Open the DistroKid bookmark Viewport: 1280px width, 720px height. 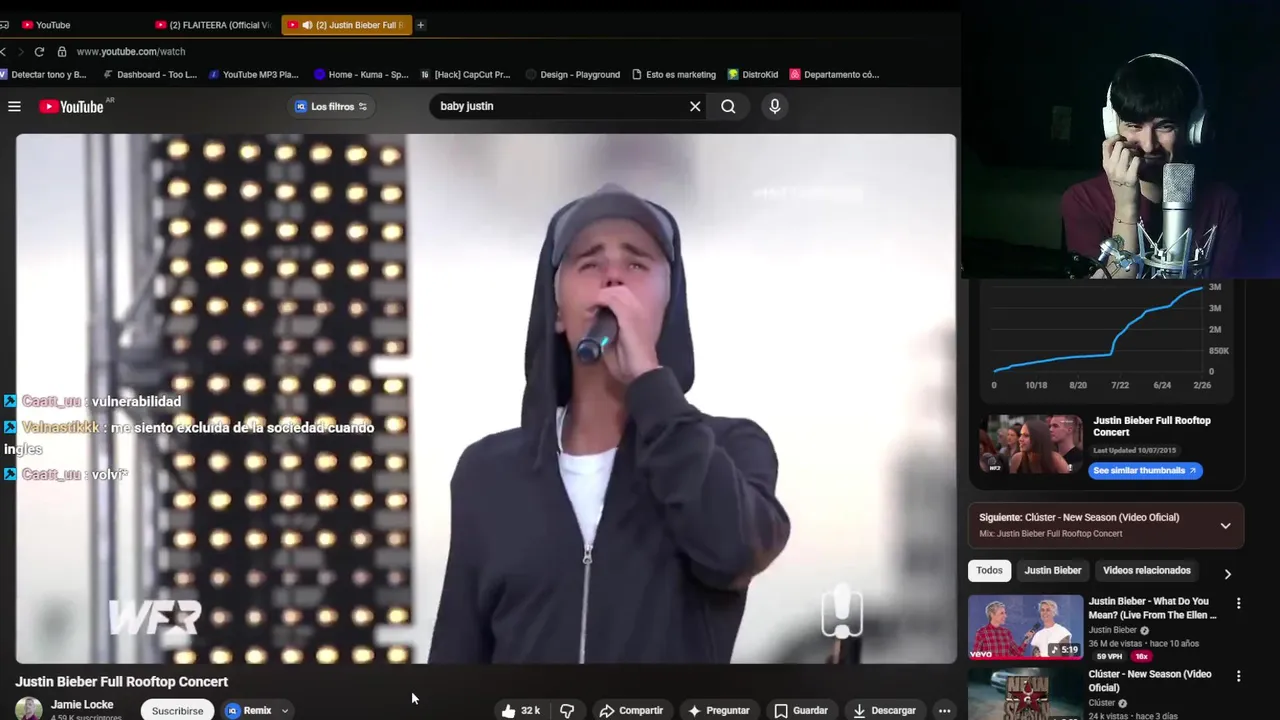[753, 74]
